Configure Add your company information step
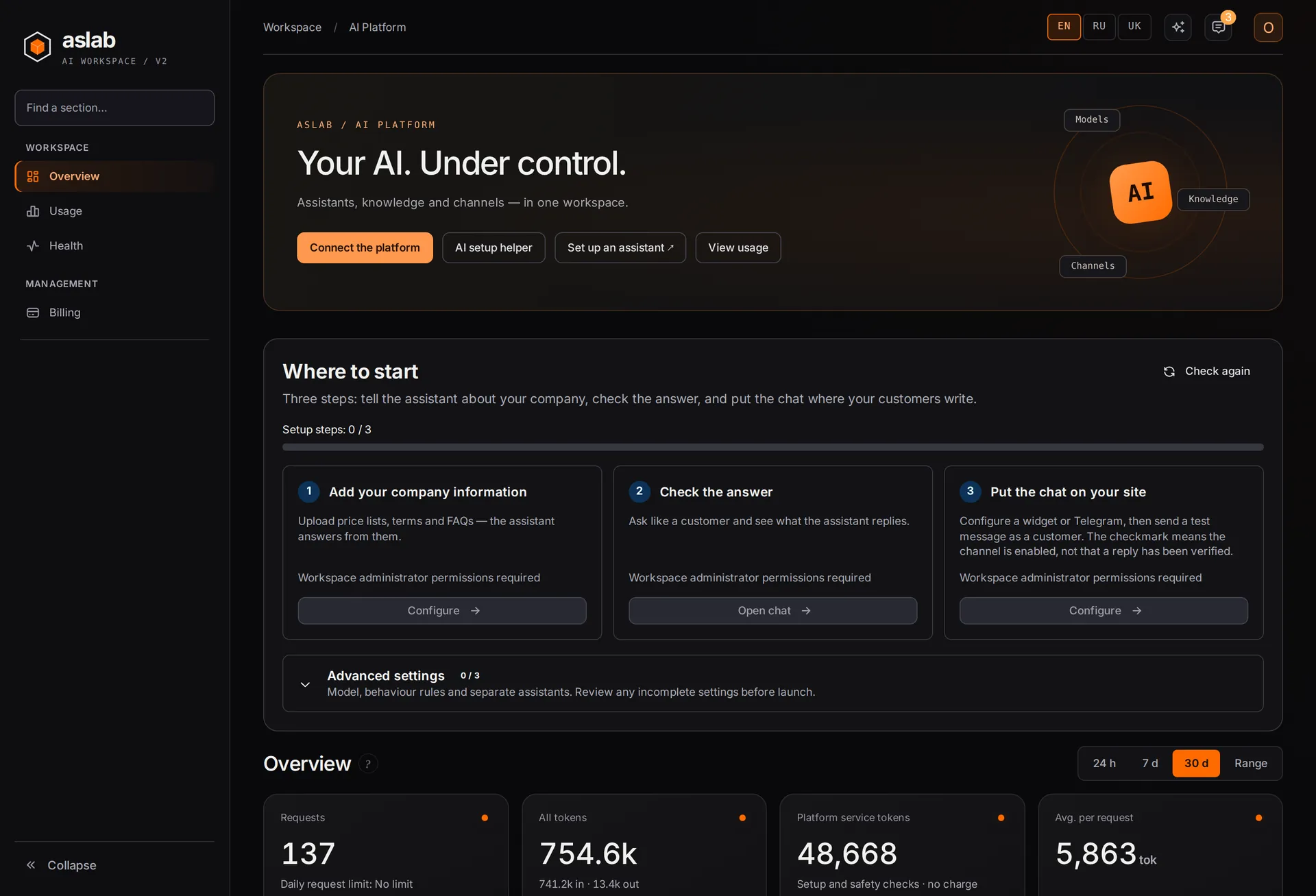The image size is (1316, 896). [442, 611]
